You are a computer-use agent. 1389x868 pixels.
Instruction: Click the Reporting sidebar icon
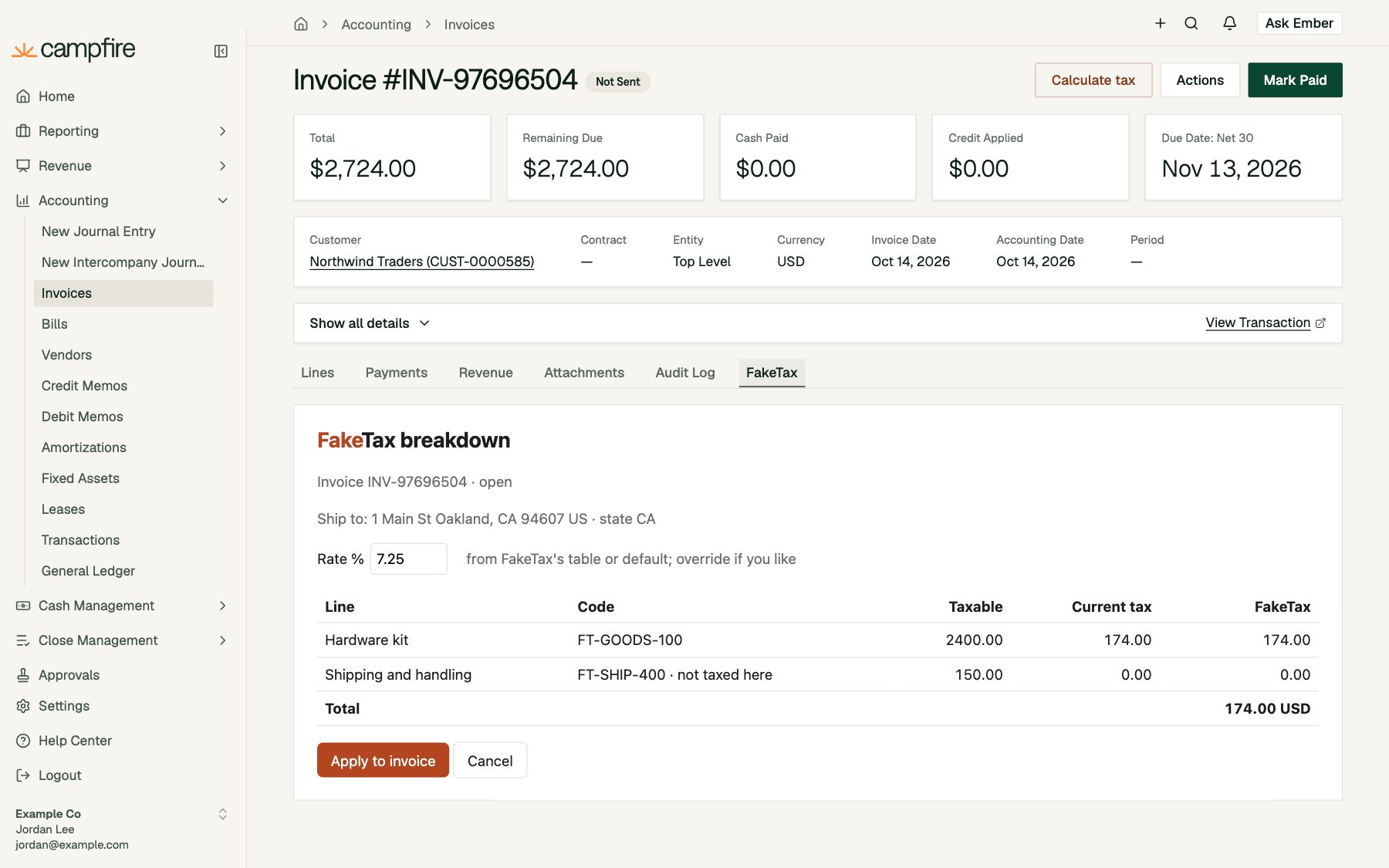[x=23, y=131]
